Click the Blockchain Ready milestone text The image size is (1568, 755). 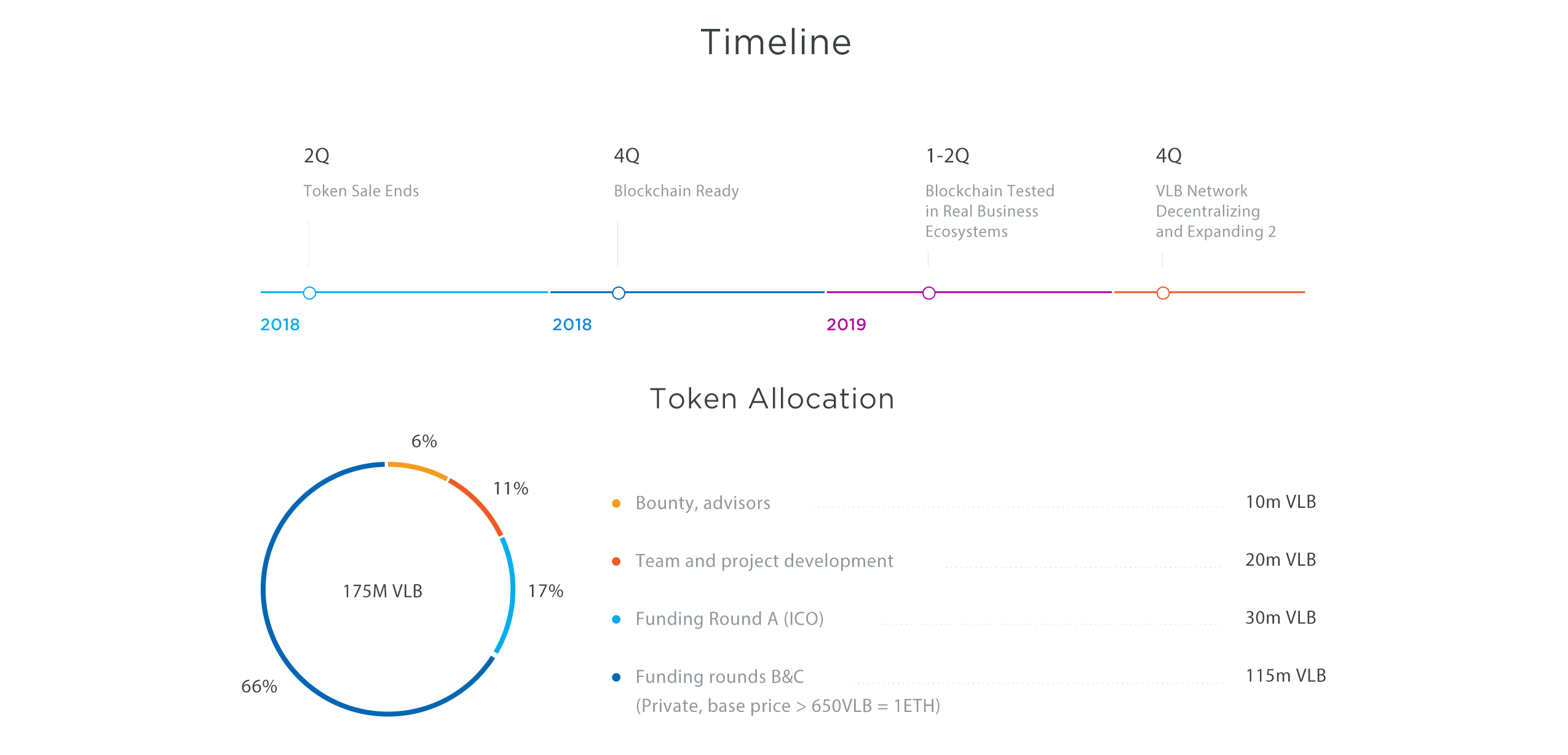676,191
